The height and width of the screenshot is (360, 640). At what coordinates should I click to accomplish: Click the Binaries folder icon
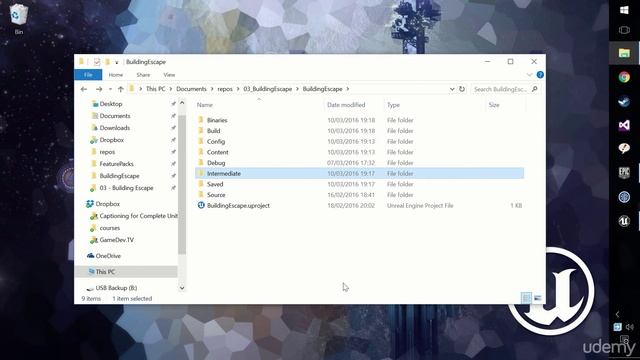[x=201, y=120]
